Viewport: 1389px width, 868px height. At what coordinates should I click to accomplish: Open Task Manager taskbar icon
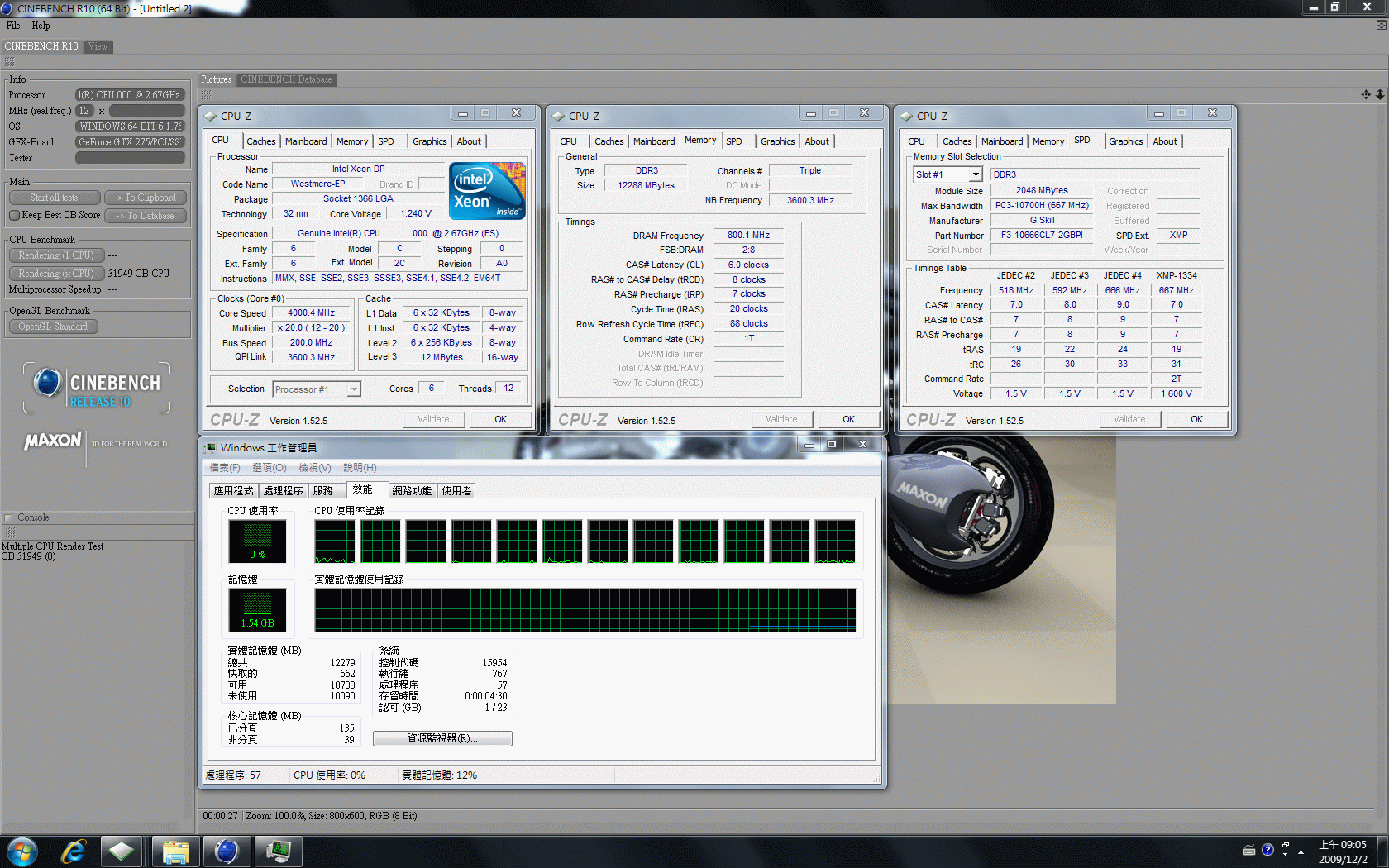[277, 851]
